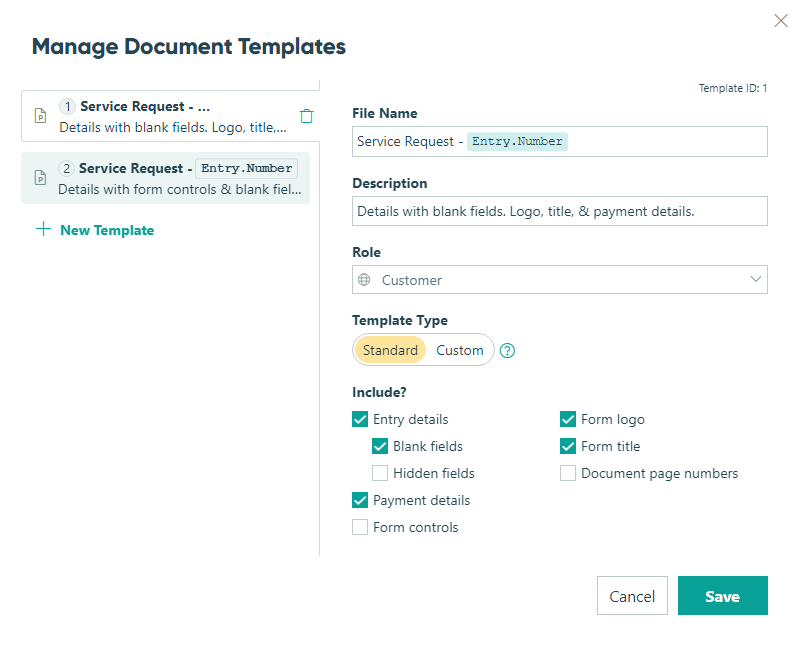800x647 pixels.
Task: Open the Template Type help question-mark icon
Action: click(507, 351)
